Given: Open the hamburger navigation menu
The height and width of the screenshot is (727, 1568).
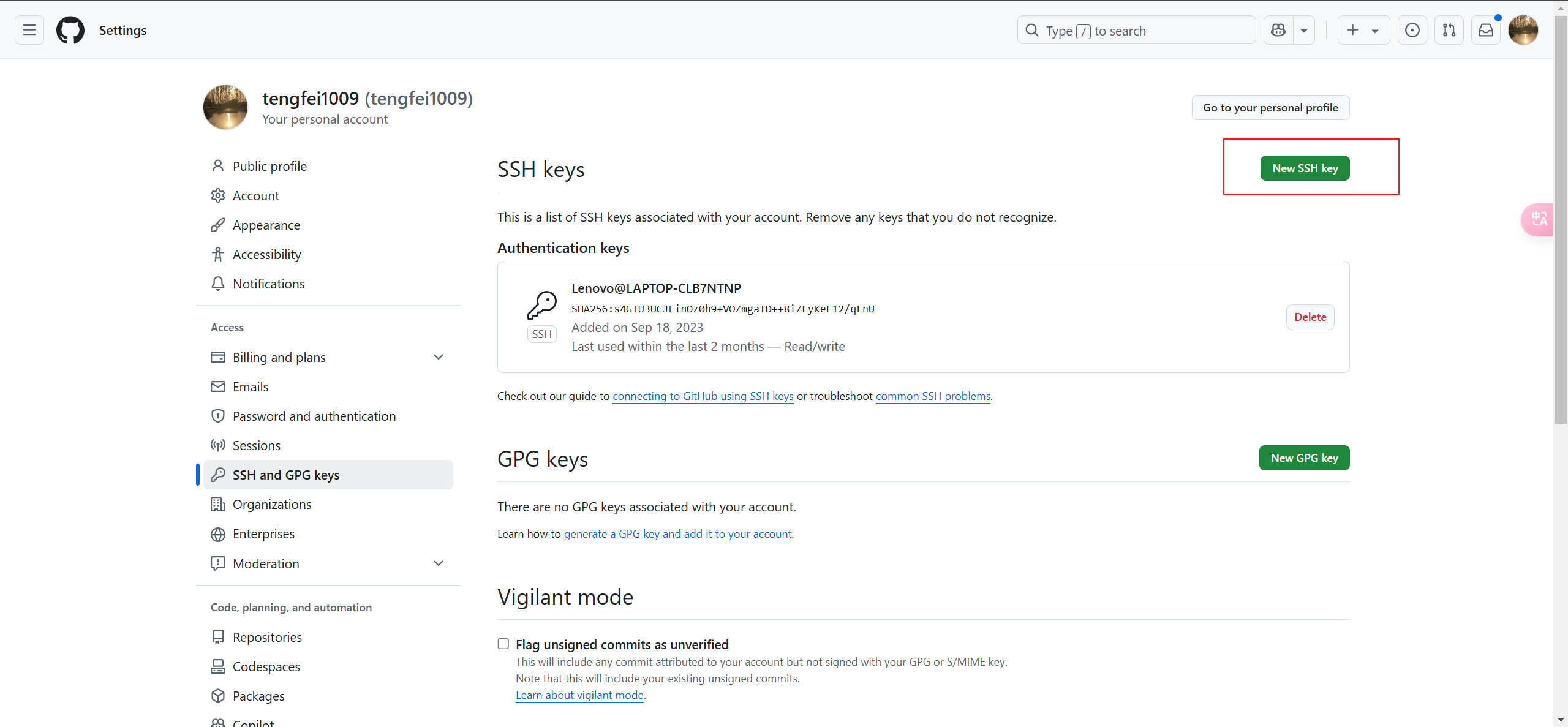Looking at the screenshot, I should [29, 30].
